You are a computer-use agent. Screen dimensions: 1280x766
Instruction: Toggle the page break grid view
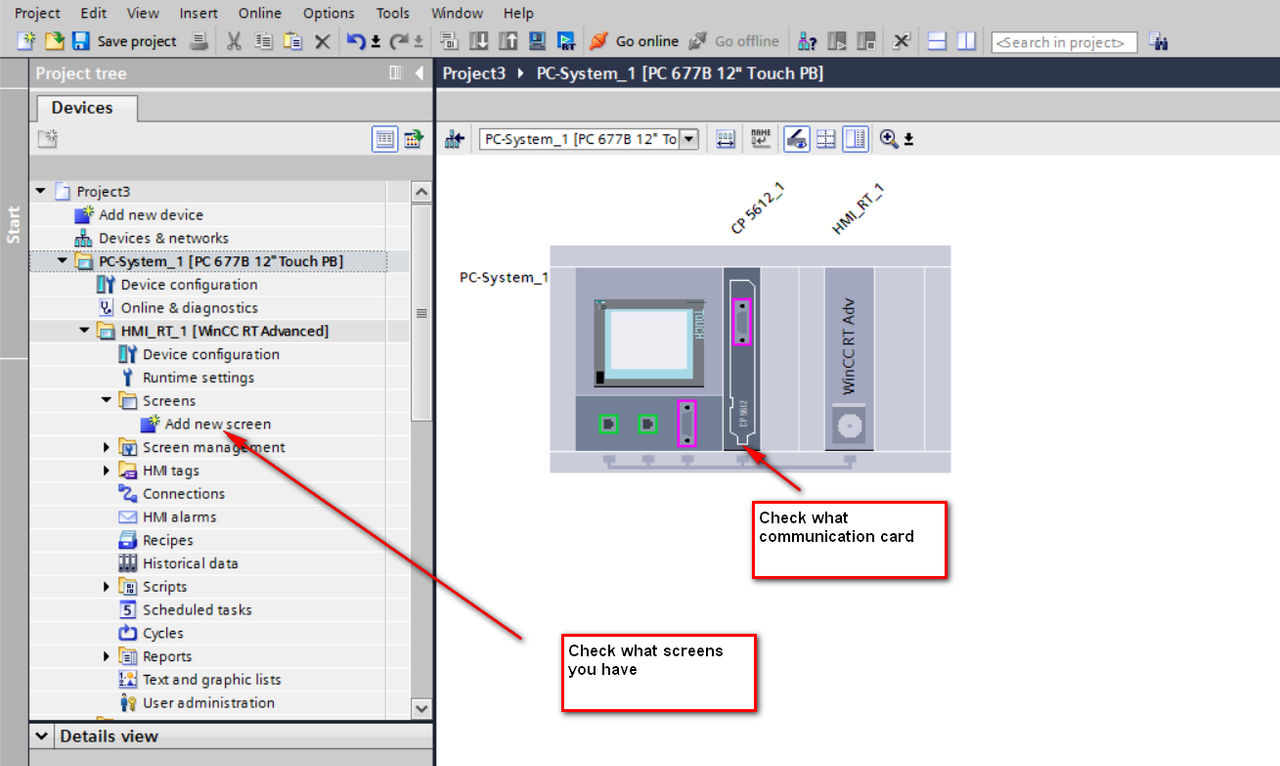point(826,139)
